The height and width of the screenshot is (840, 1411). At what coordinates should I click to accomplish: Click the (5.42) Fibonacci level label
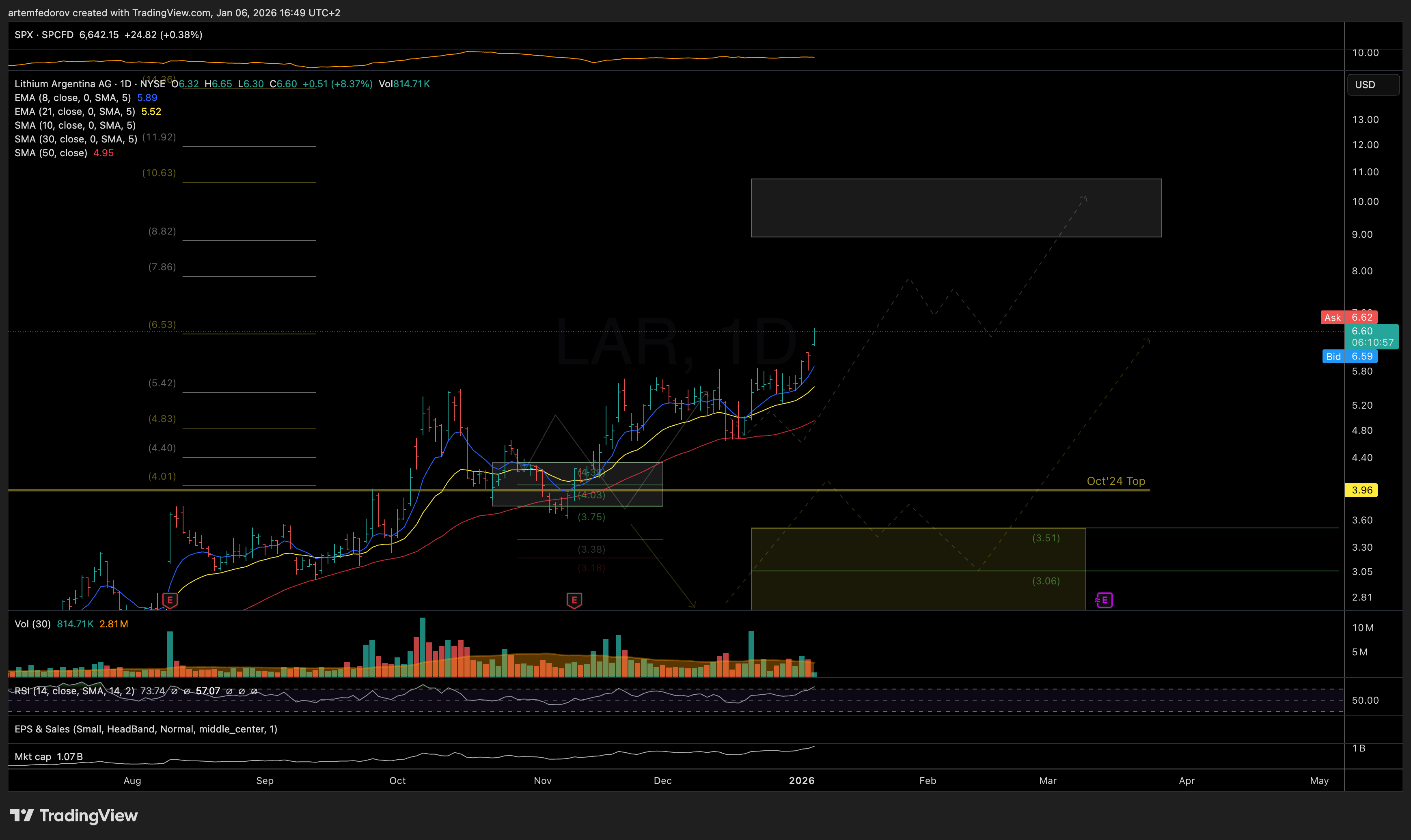[x=162, y=383]
